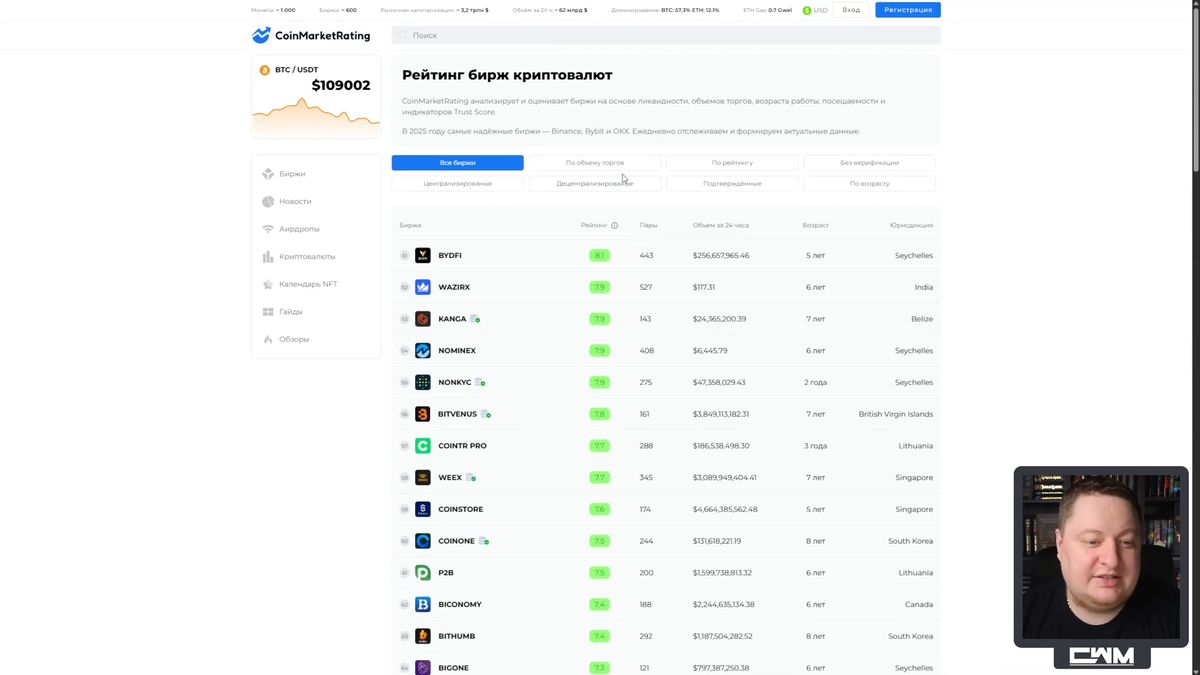Select the По рейтингу filter

pyautogui.click(x=732, y=163)
